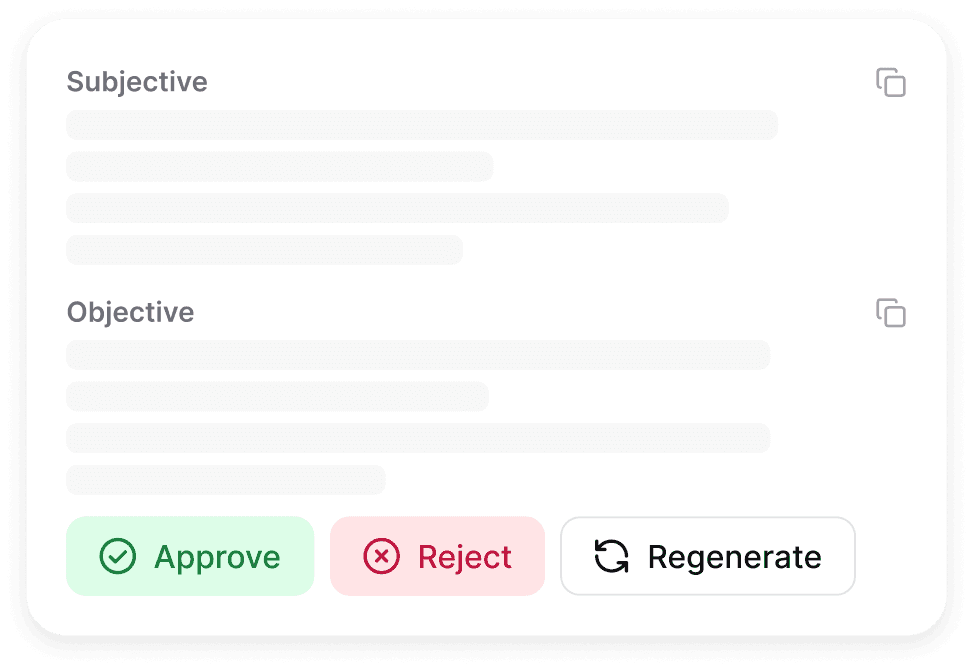Click the Objective section heading
The image size is (974, 670).
[130, 312]
